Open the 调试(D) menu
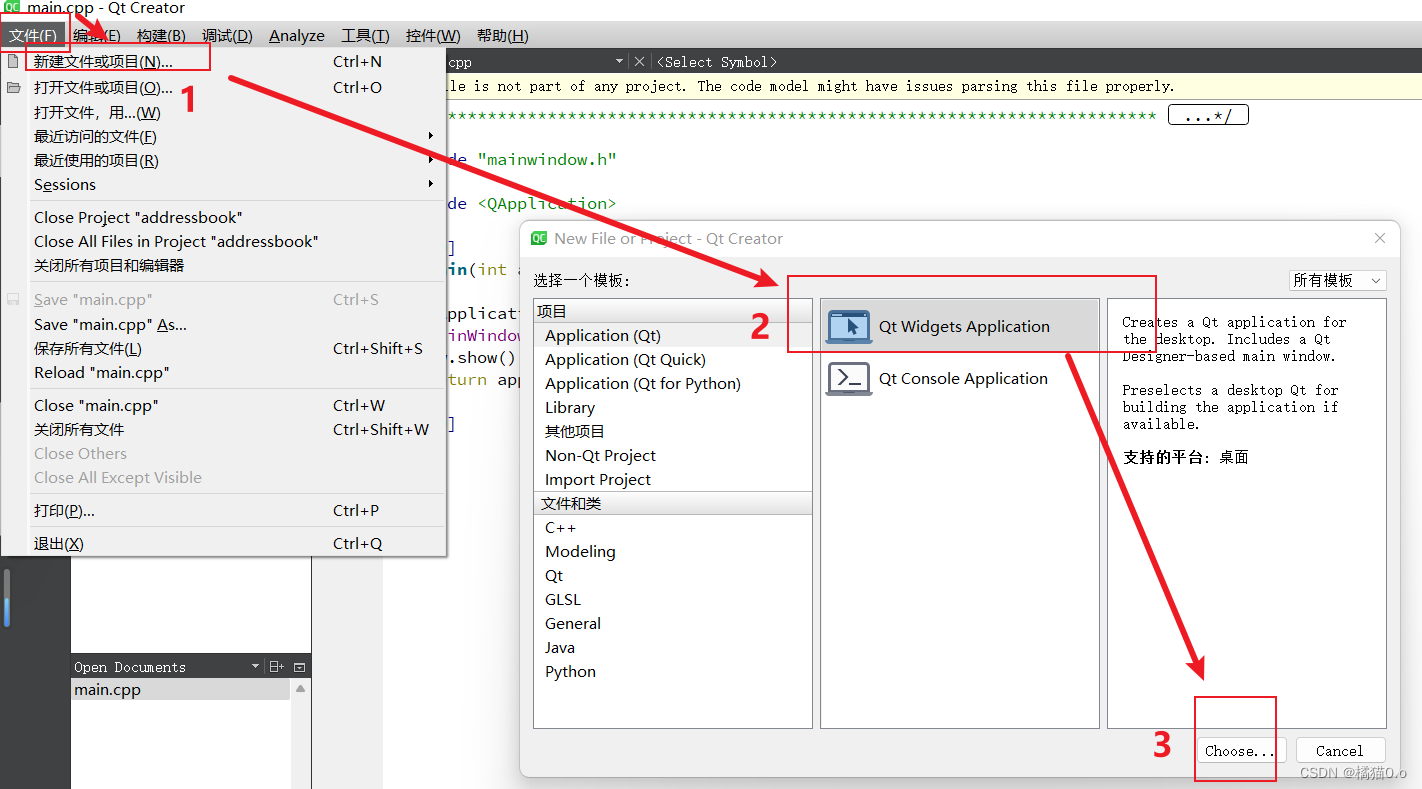1422x789 pixels. point(227,36)
